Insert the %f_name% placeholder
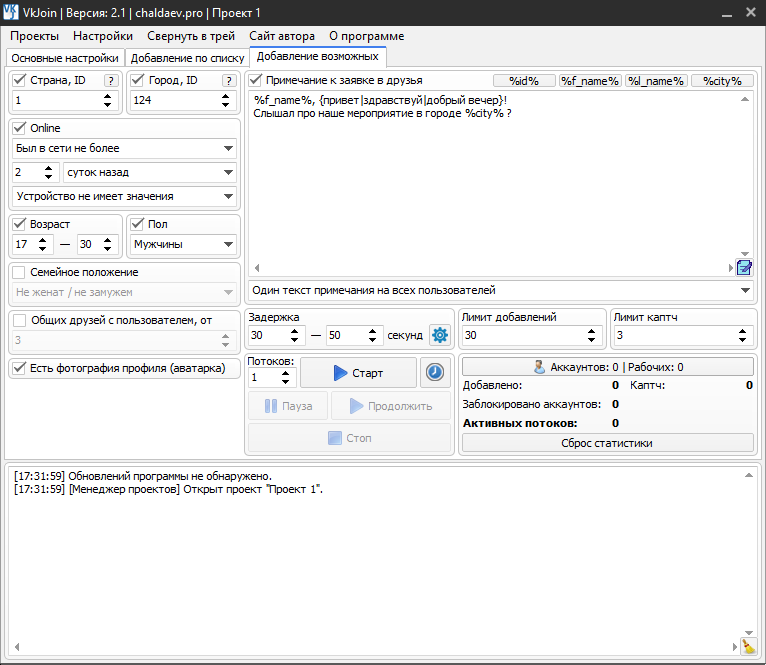766x665 pixels. pyautogui.click(x=590, y=81)
